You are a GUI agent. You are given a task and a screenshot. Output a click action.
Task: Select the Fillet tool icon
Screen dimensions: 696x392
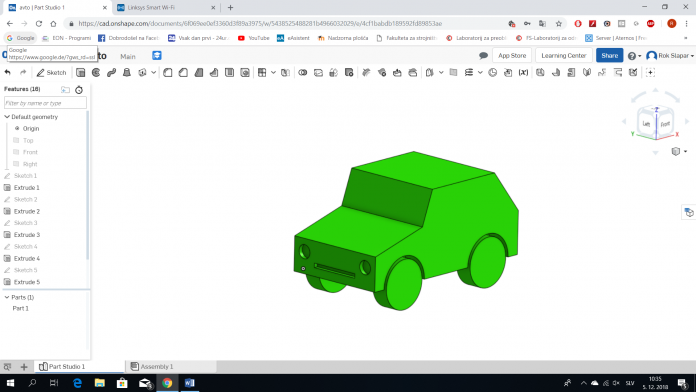click(x=168, y=72)
